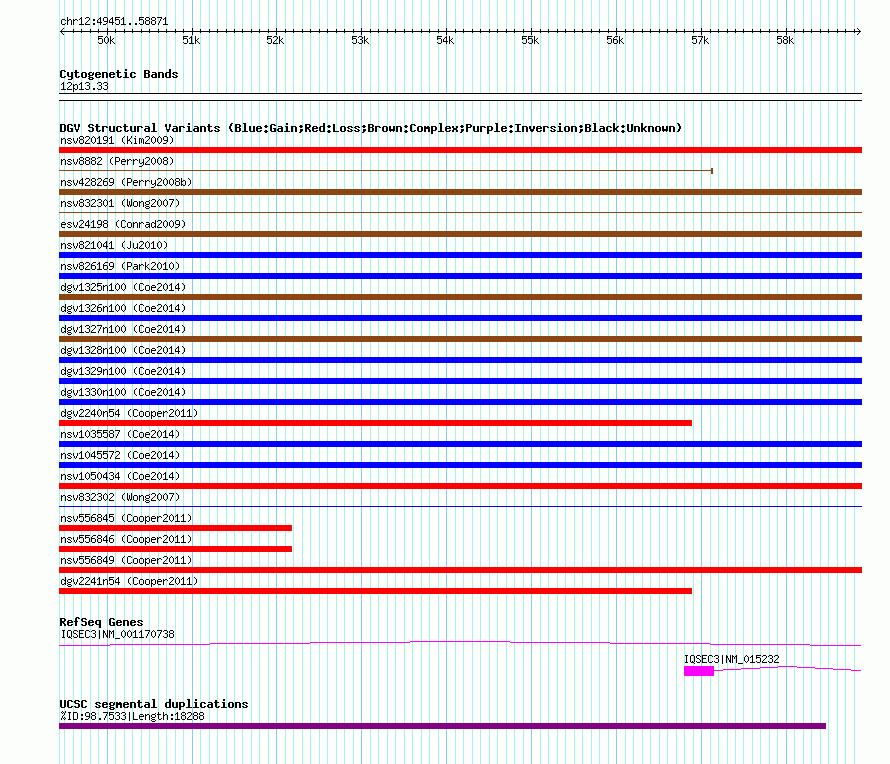Click the dgv2240n54 (Cooper2011) red bar

pyautogui.click(x=375, y=423)
